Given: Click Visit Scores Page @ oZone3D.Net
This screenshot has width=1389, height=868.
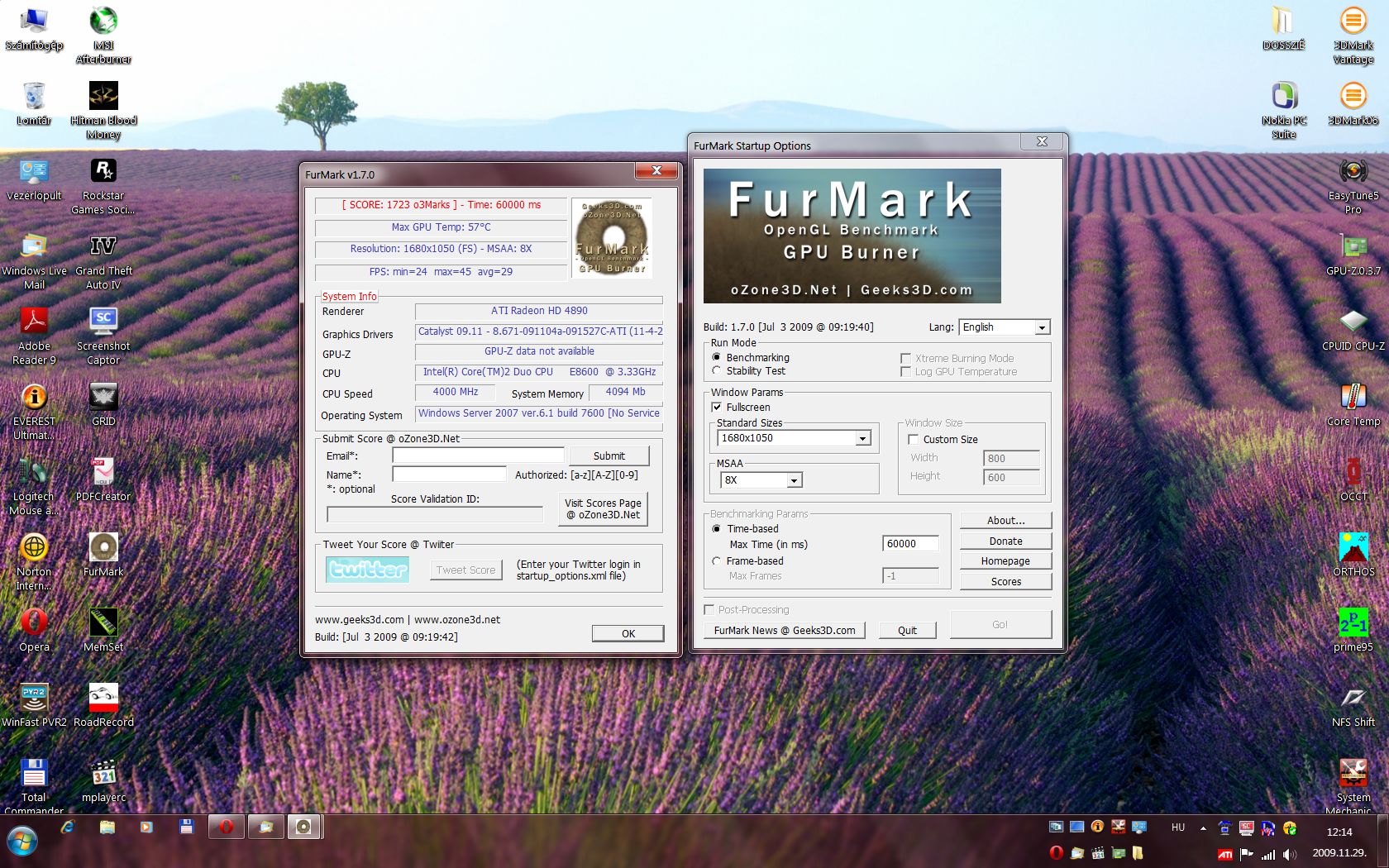Looking at the screenshot, I should pyautogui.click(x=603, y=508).
